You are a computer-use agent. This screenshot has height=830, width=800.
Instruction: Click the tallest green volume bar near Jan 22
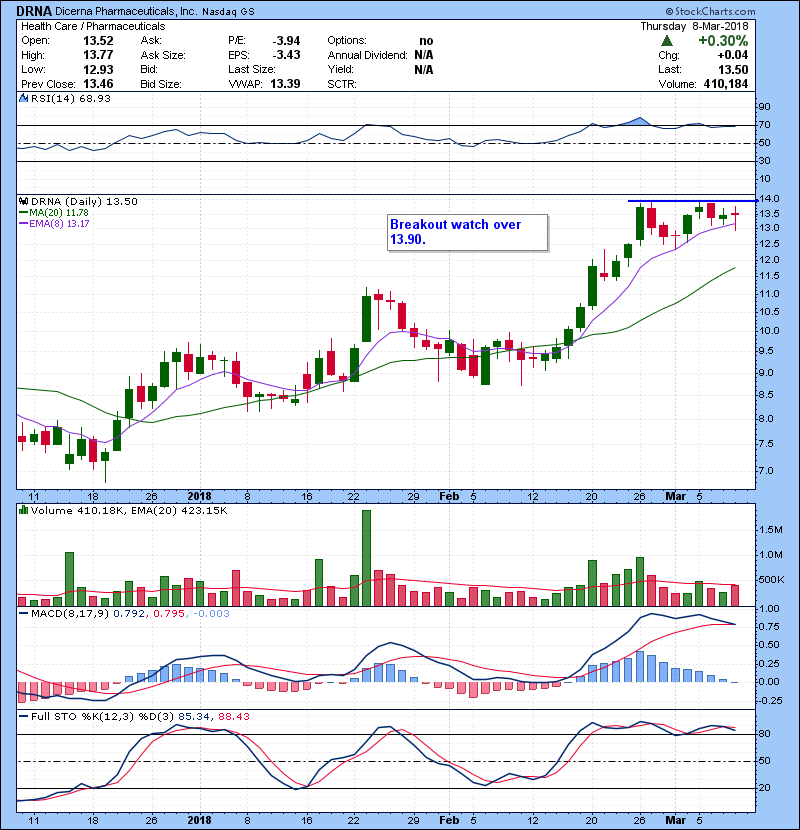[366, 558]
